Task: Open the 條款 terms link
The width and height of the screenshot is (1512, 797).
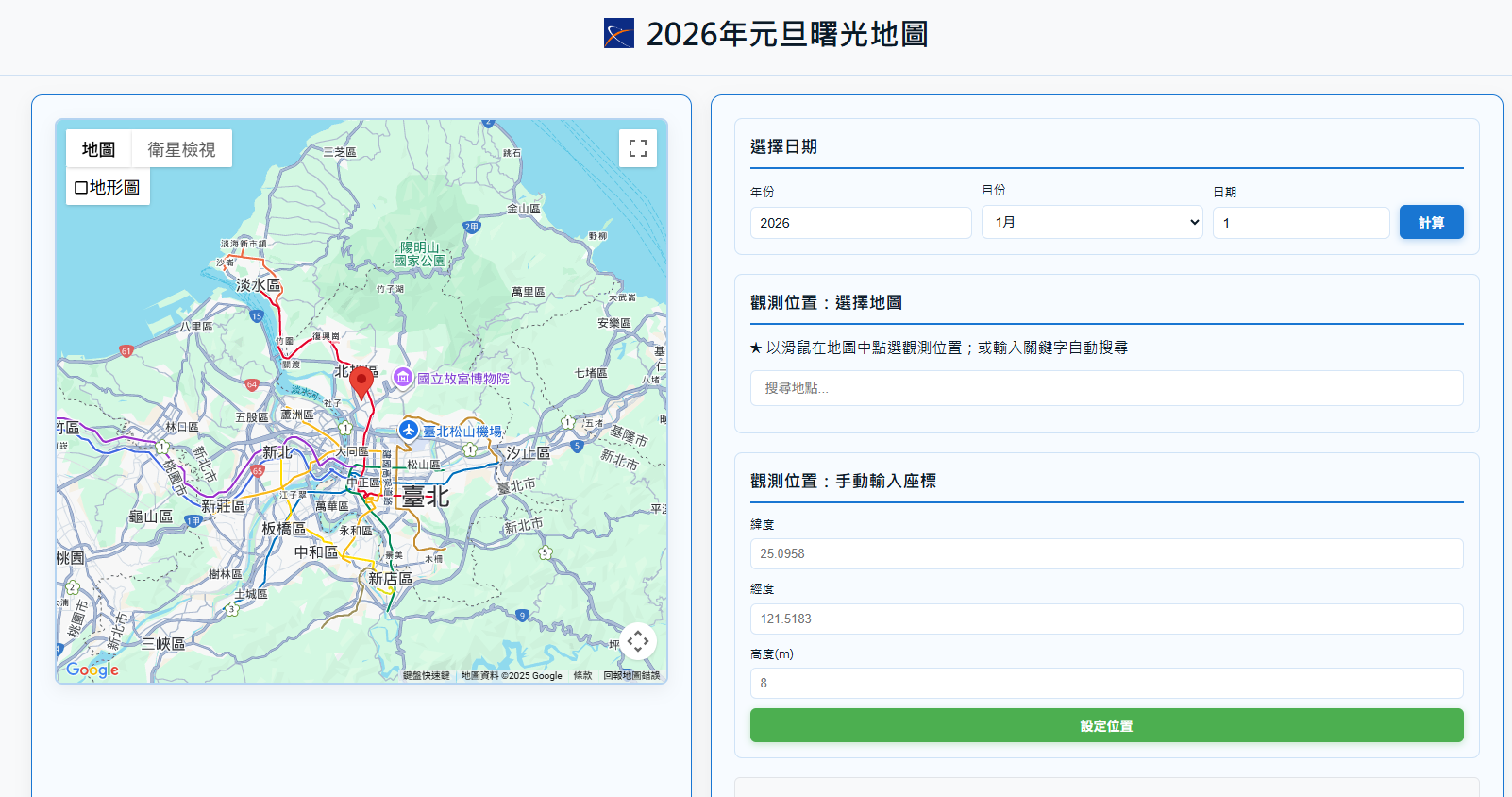Action: (x=582, y=676)
